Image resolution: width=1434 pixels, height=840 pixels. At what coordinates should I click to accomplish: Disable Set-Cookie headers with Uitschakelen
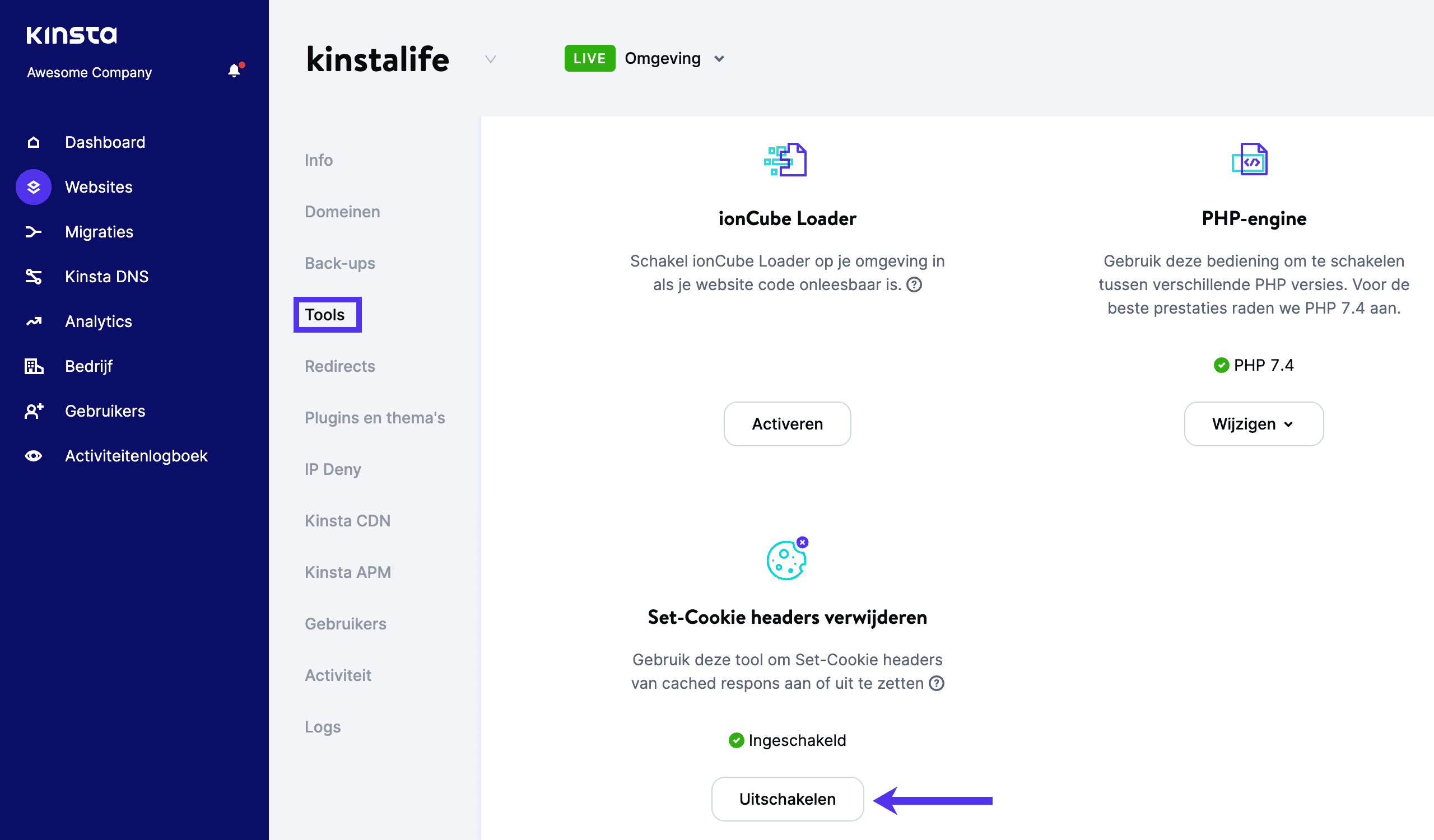[x=787, y=799]
